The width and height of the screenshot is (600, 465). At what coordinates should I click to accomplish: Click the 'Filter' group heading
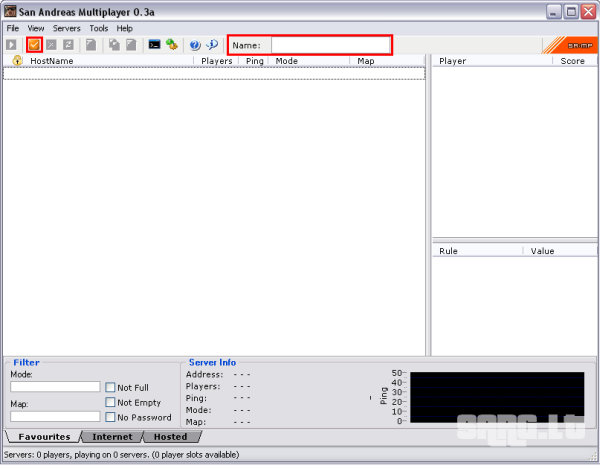[26, 362]
